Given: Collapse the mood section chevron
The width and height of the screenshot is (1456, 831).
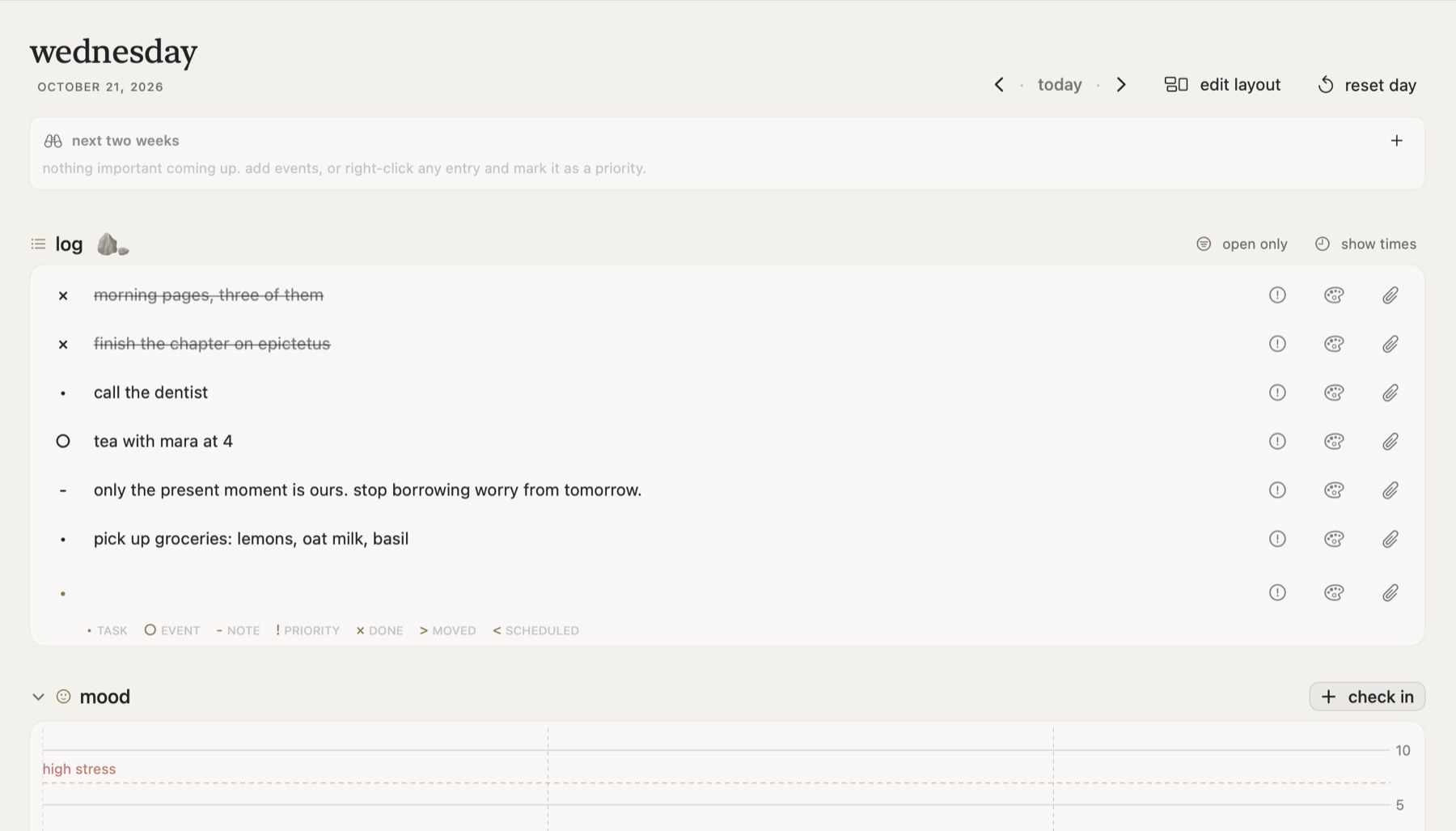Looking at the screenshot, I should pos(38,697).
